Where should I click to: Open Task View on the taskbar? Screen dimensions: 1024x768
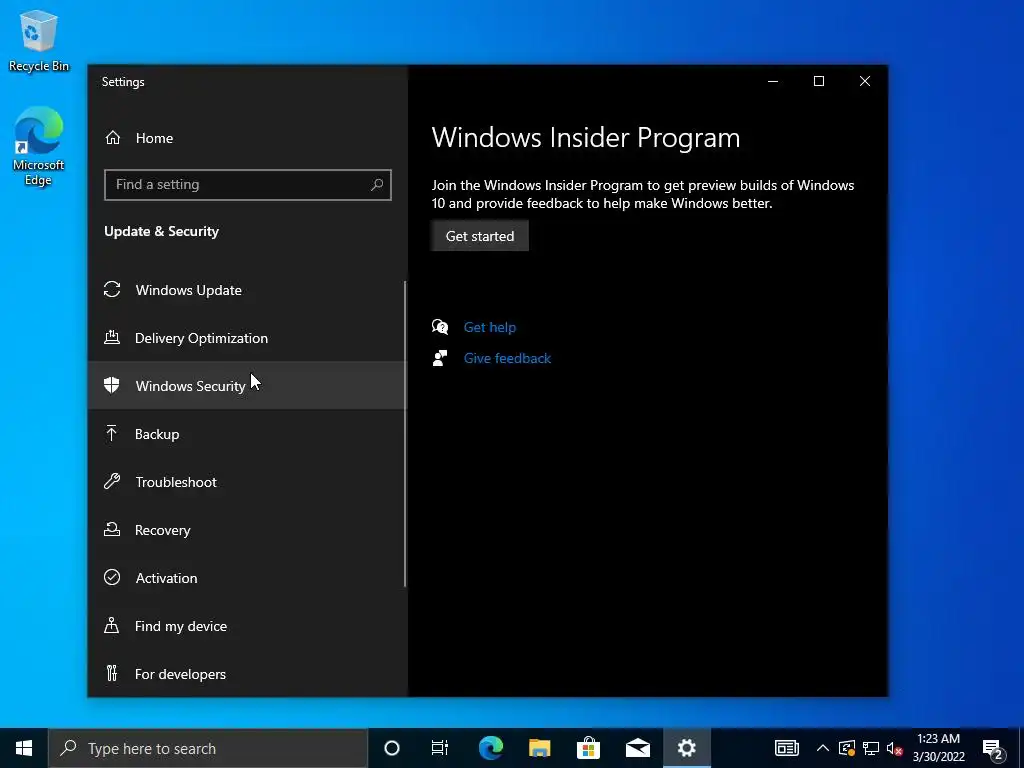point(440,748)
